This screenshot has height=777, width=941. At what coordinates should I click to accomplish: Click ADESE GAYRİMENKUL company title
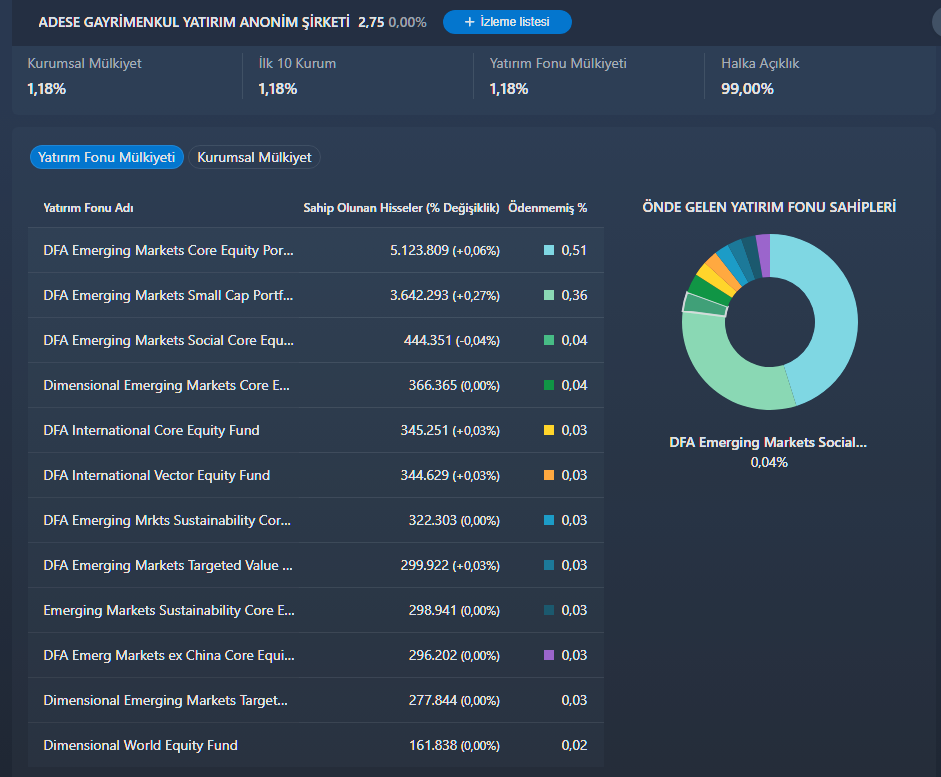pos(194,22)
